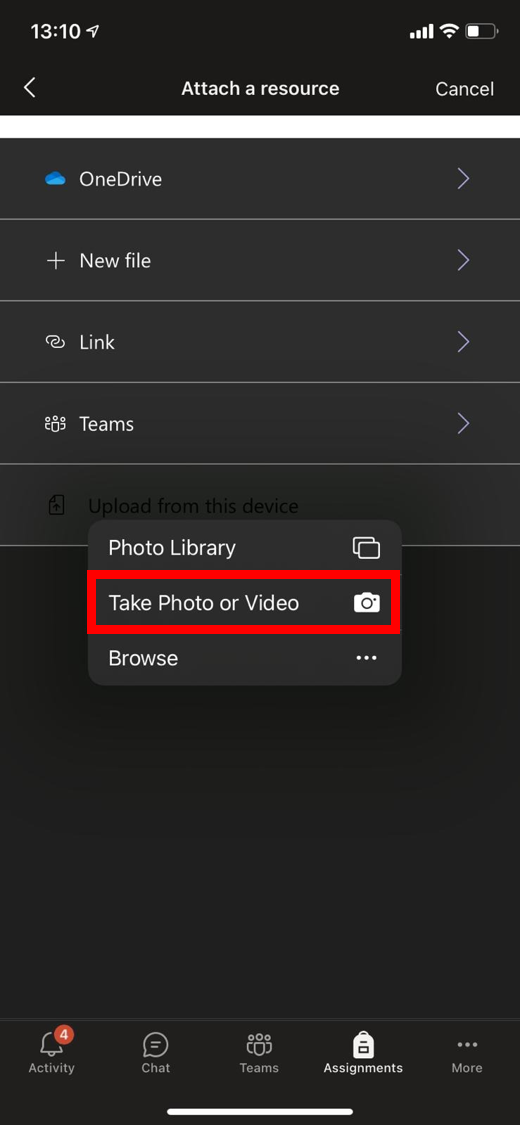Tap the Cancel button

(465, 89)
